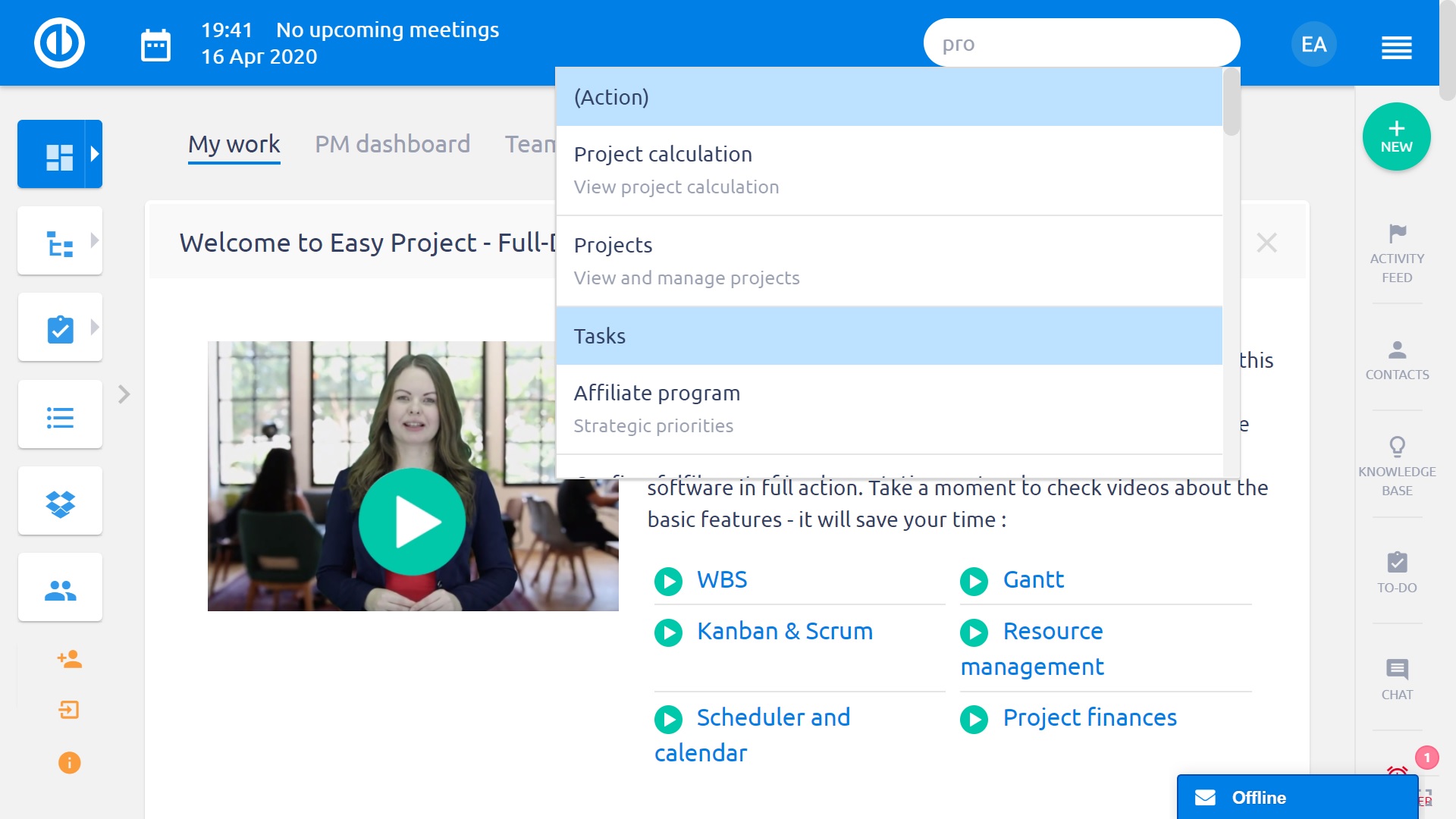
Task: Switch to the My work tab
Action: pos(234,144)
